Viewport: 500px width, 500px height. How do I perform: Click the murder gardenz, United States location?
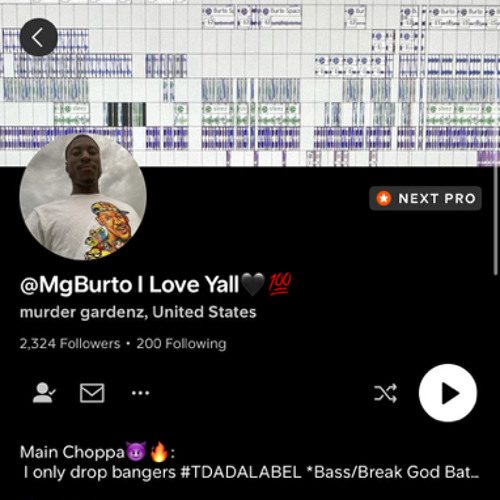(138, 312)
